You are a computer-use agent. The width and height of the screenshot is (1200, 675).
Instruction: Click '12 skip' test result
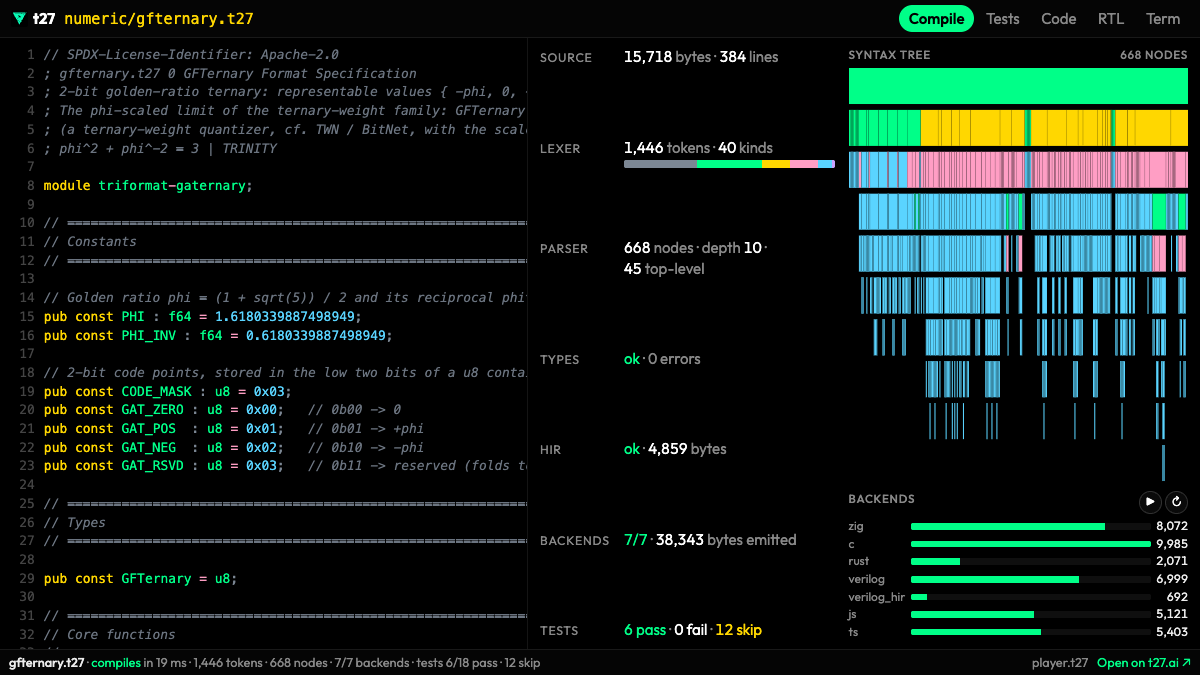click(739, 630)
